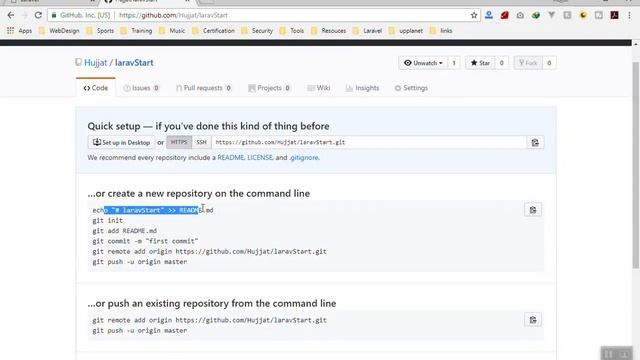This screenshot has width=640, height=360.
Task: Open the Pull requests tab
Action: 204,88
